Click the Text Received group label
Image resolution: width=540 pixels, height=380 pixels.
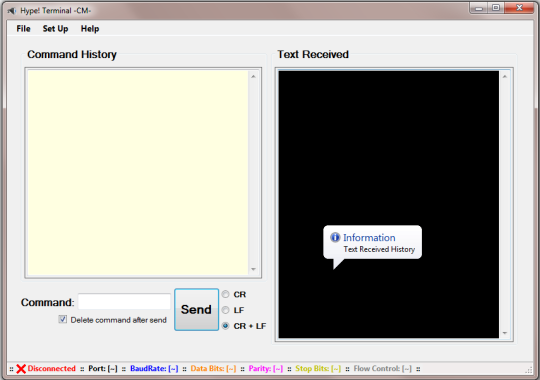click(313, 54)
